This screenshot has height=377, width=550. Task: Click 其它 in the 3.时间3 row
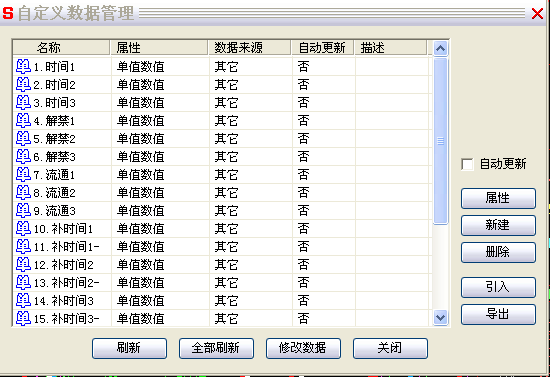coord(226,103)
